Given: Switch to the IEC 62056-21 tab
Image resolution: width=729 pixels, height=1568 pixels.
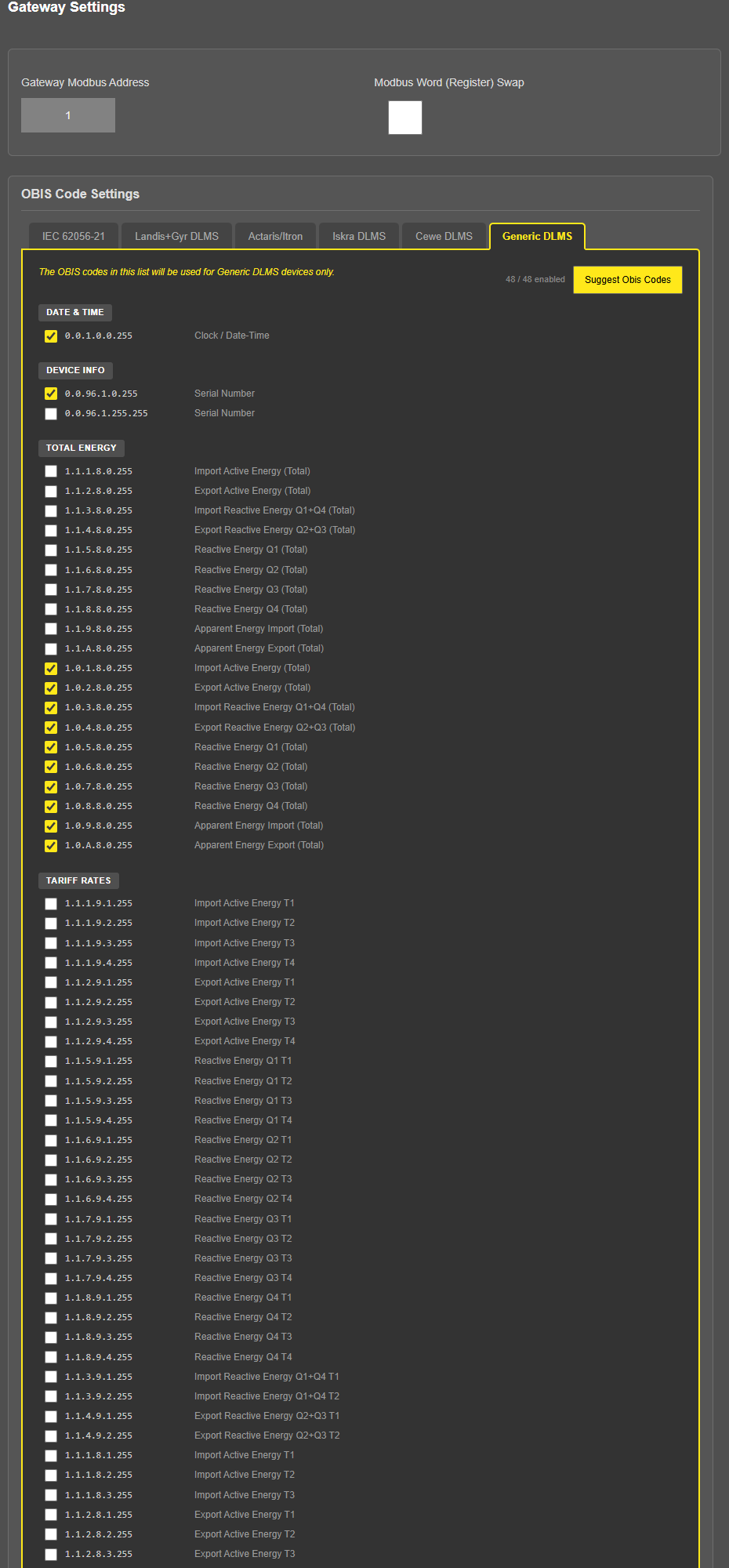Looking at the screenshot, I should point(74,236).
